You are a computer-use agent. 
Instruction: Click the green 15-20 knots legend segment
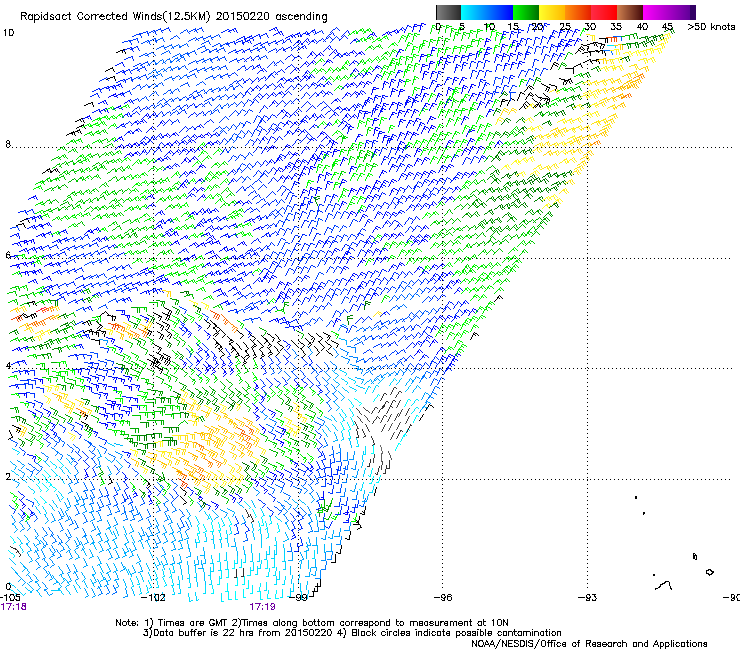tap(526, 12)
